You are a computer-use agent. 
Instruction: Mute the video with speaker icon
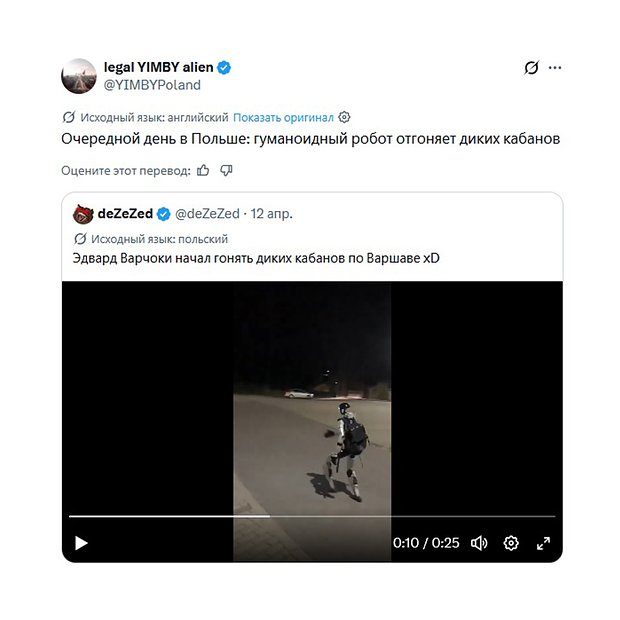point(479,543)
